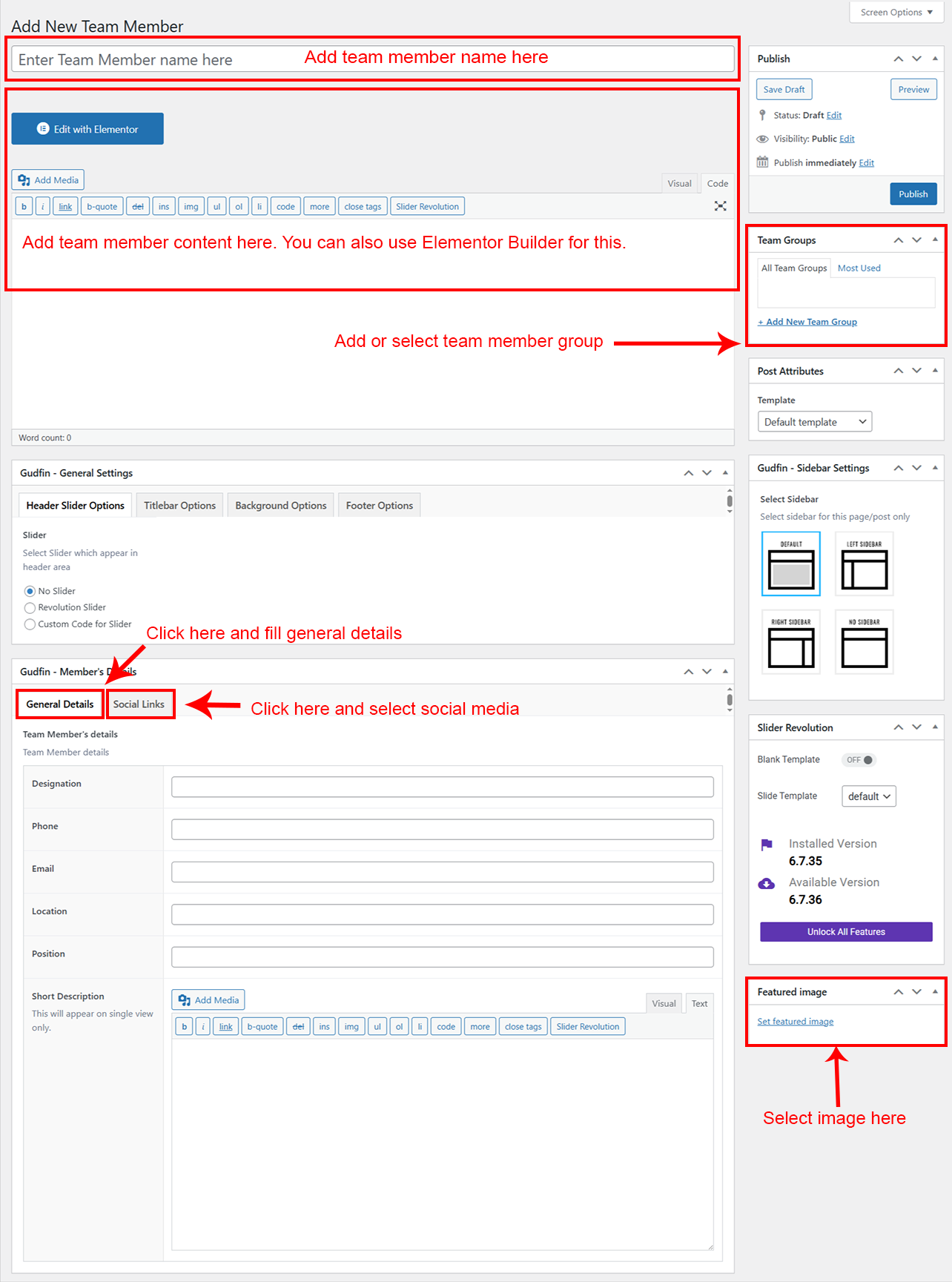Open the Titlebar Options tab
This screenshot has height=1282, width=952.
pos(179,506)
